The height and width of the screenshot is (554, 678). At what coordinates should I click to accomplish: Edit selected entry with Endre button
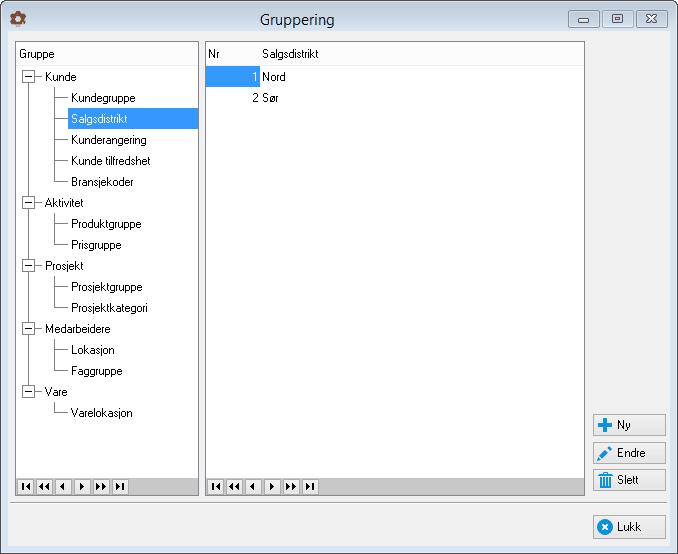[x=629, y=453]
